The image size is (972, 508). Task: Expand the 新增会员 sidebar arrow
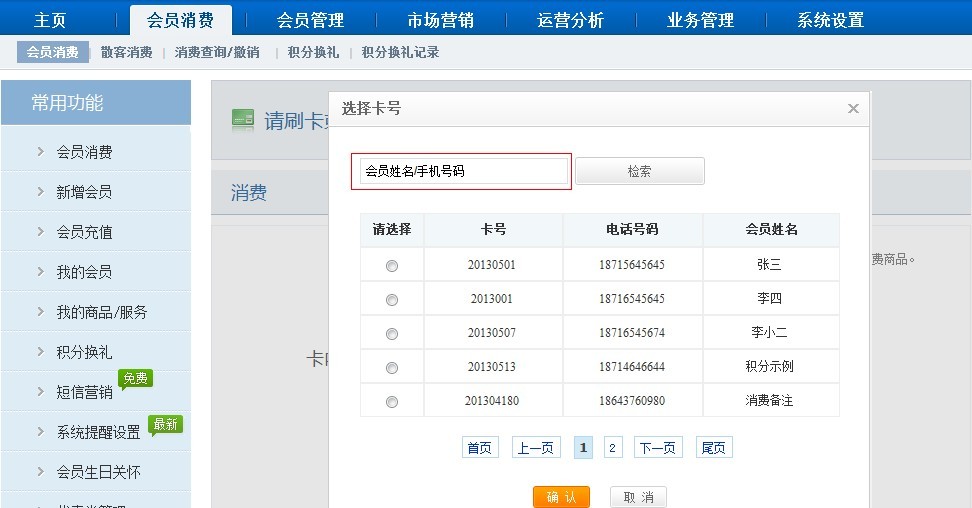(40, 192)
